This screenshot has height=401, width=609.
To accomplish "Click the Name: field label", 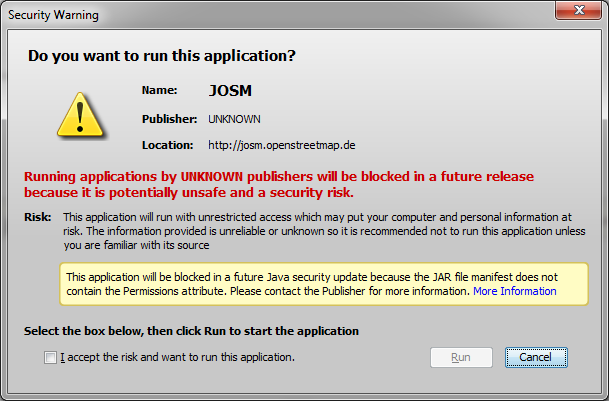I will [x=160, y=90].
